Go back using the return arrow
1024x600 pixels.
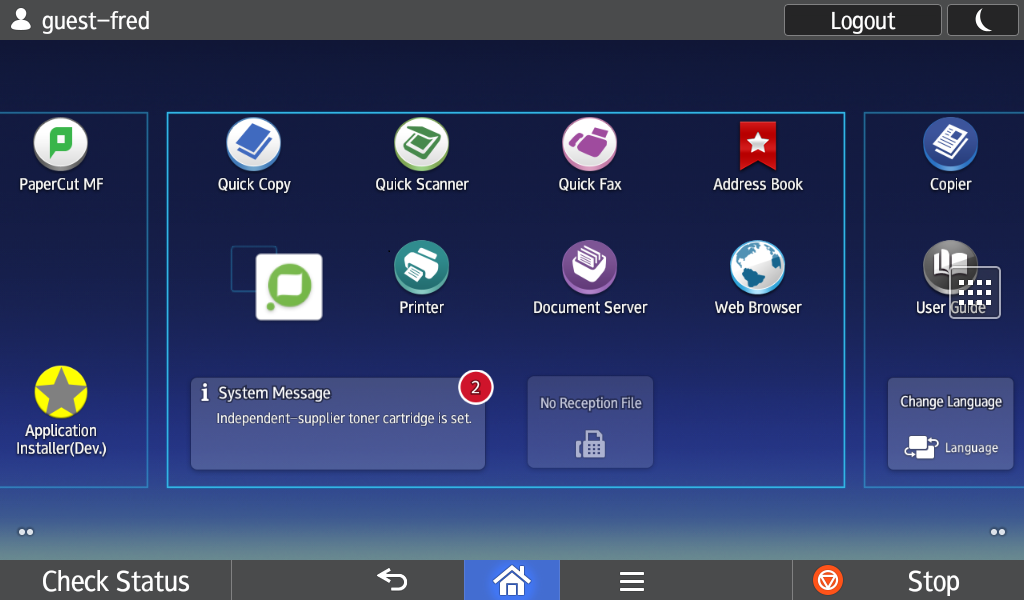pos(392,580)
